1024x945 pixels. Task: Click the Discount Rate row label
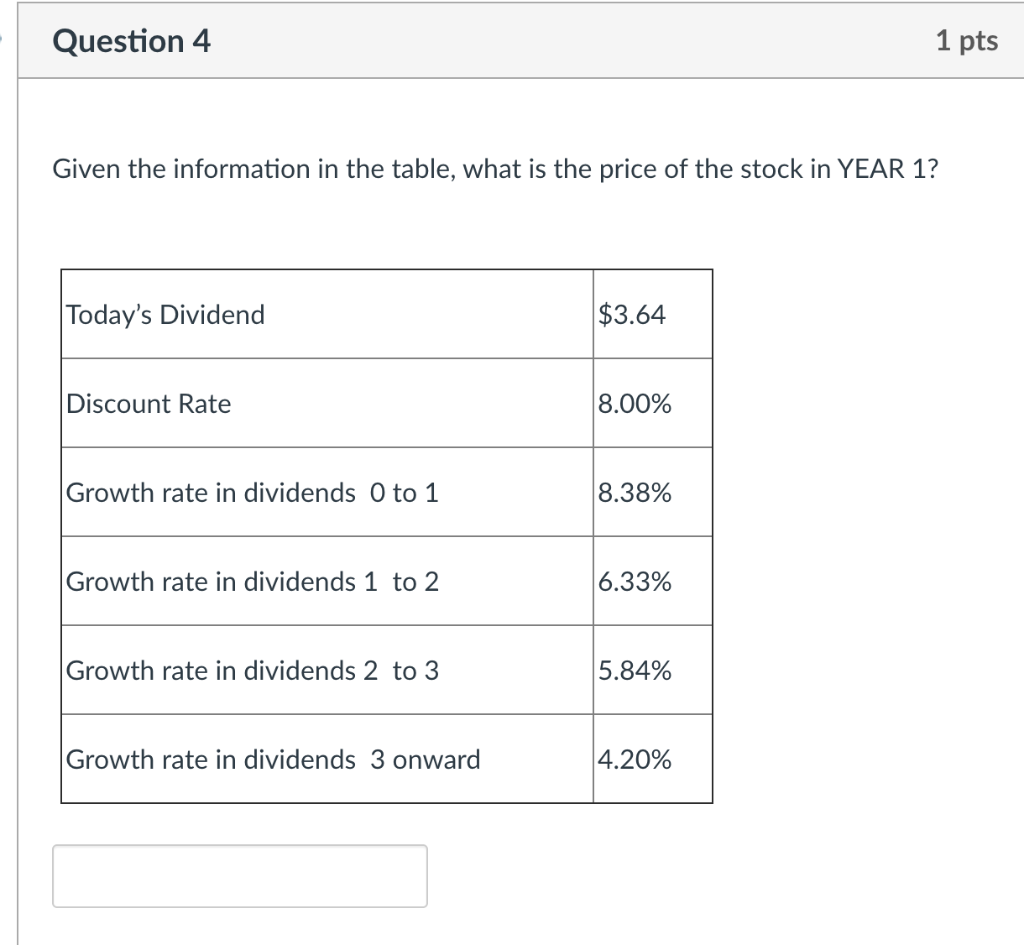(x=148, y=404)
